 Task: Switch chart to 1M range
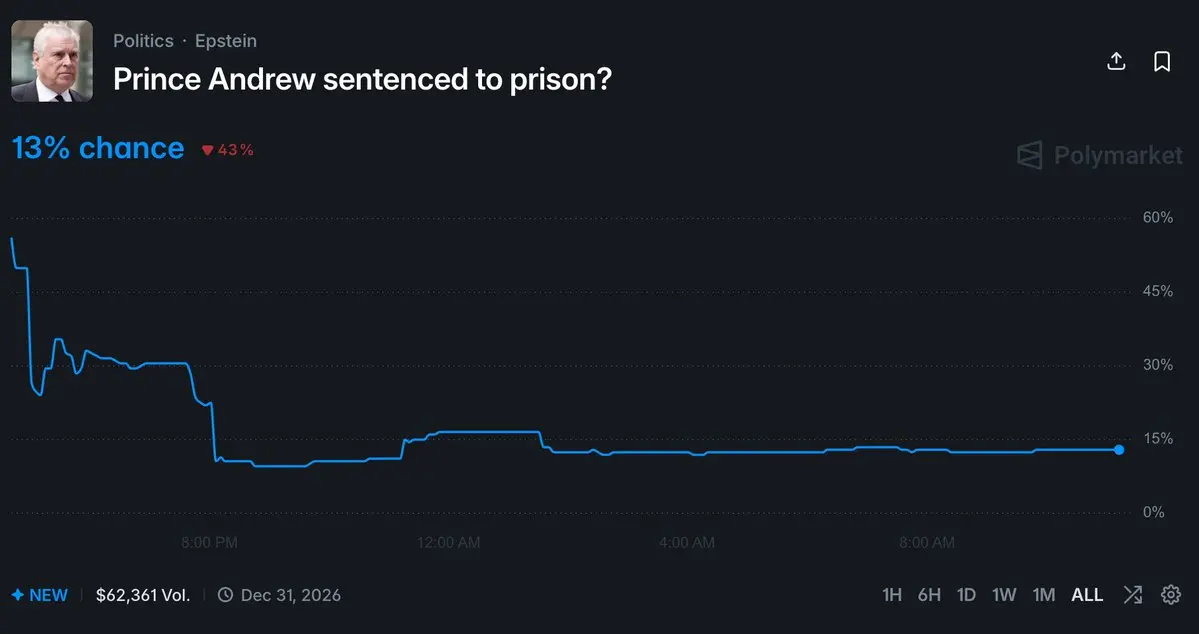tap(1044, 595)
